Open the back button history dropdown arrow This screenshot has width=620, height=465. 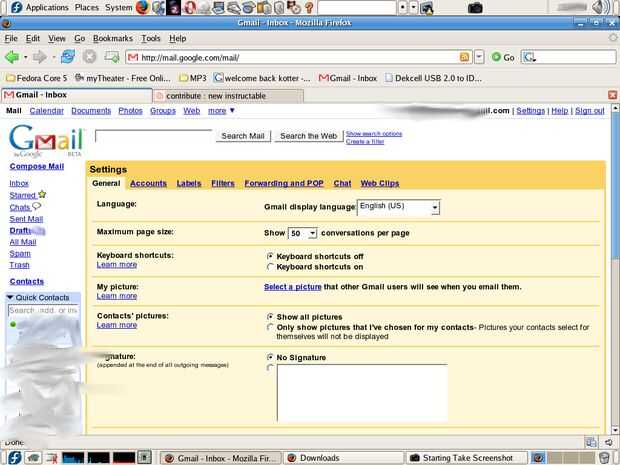(x=26, y=57)
